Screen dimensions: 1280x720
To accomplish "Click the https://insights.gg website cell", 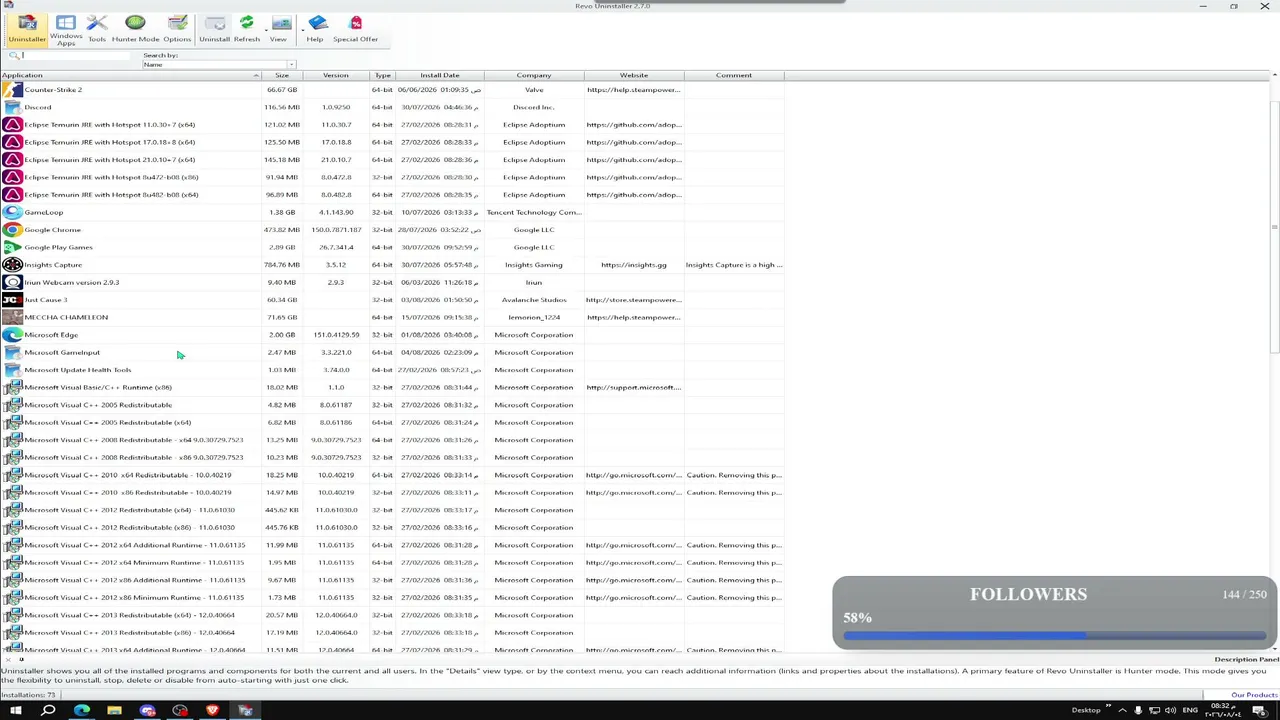I will click(x=634, y=265).
